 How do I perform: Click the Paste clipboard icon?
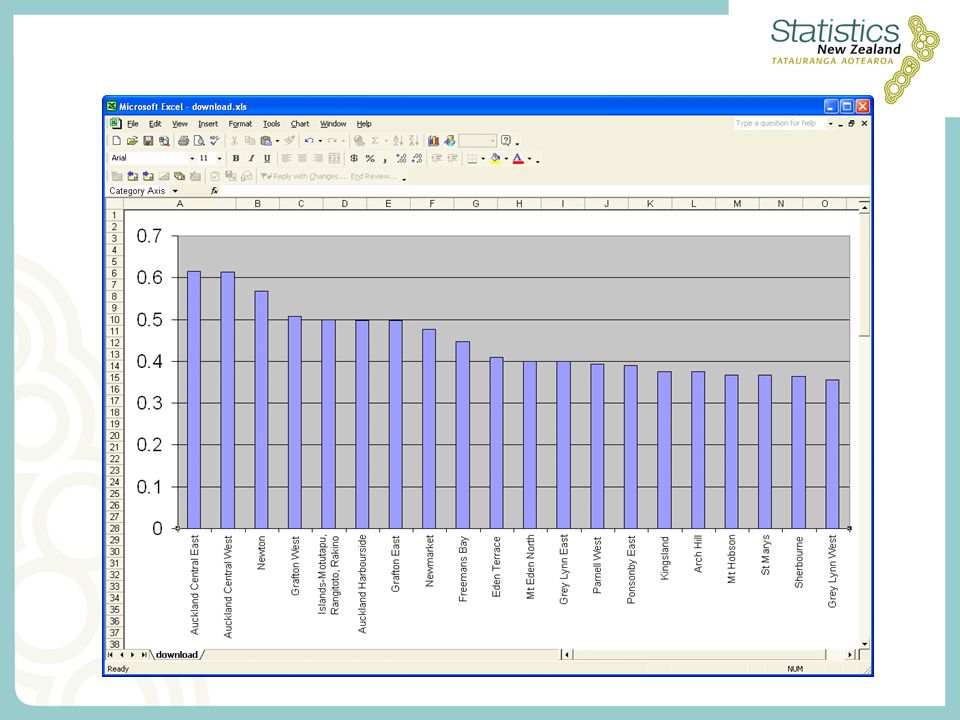click(x=266, y=141)
